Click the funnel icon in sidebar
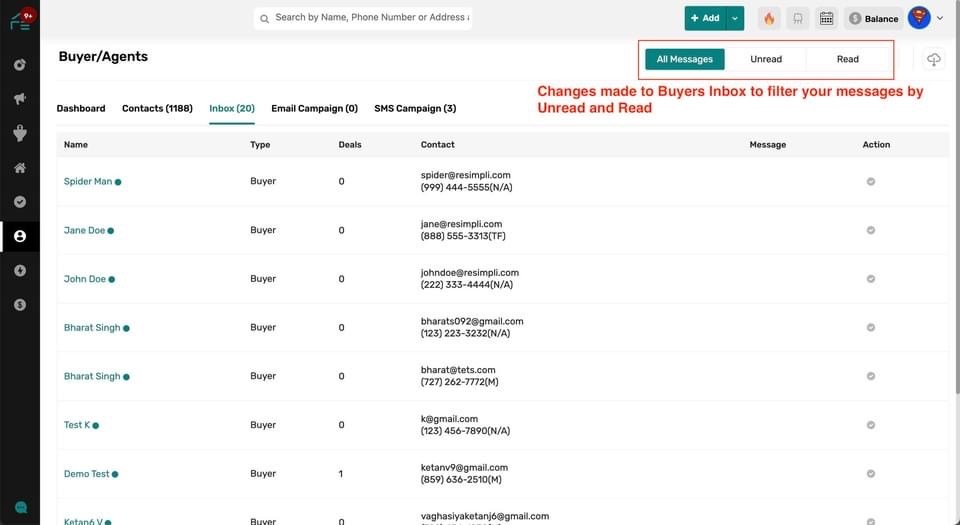This screenshot has width=960, height=525. [x=20, y=133]
